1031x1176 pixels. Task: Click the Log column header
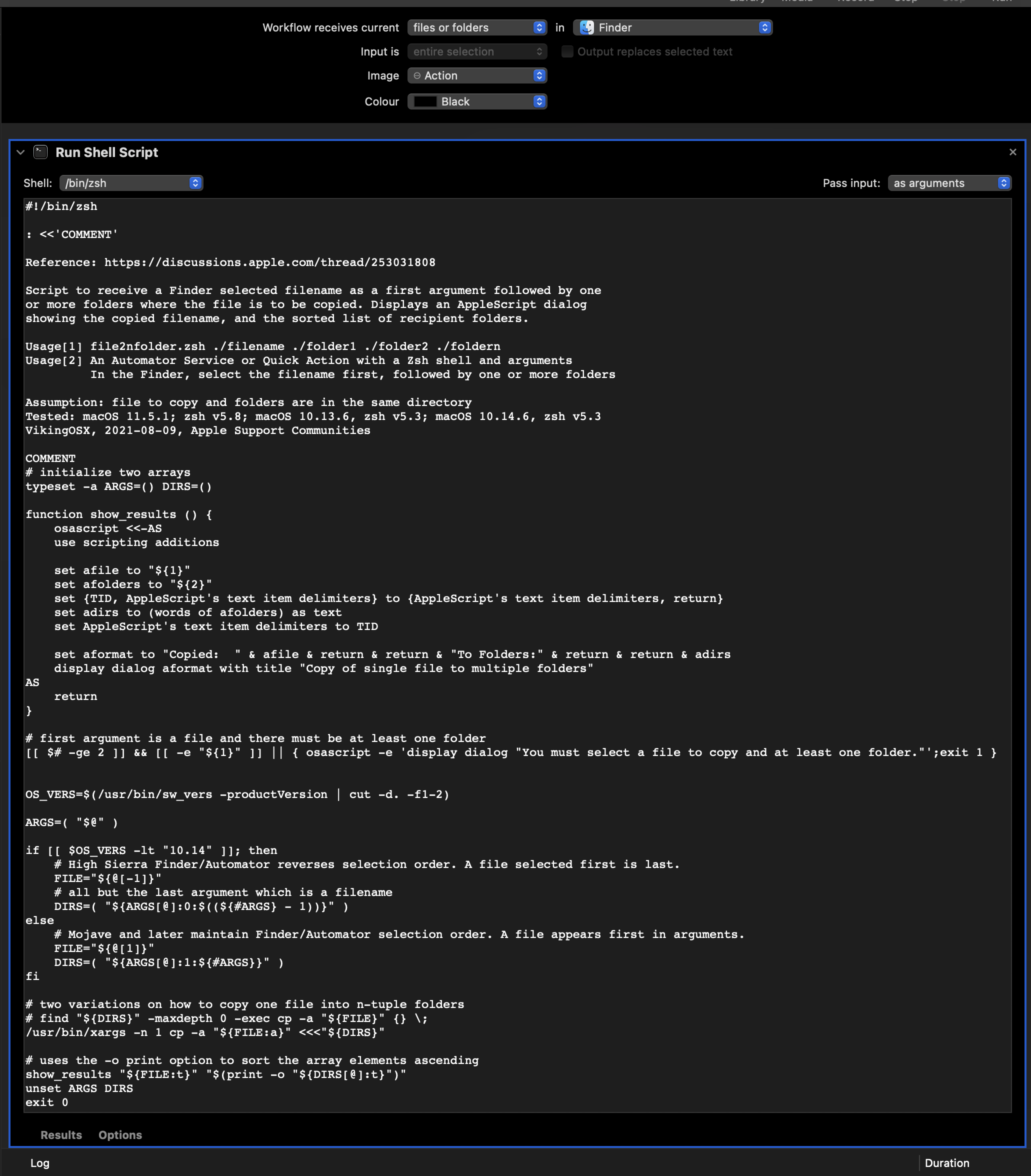[39, 1163]
